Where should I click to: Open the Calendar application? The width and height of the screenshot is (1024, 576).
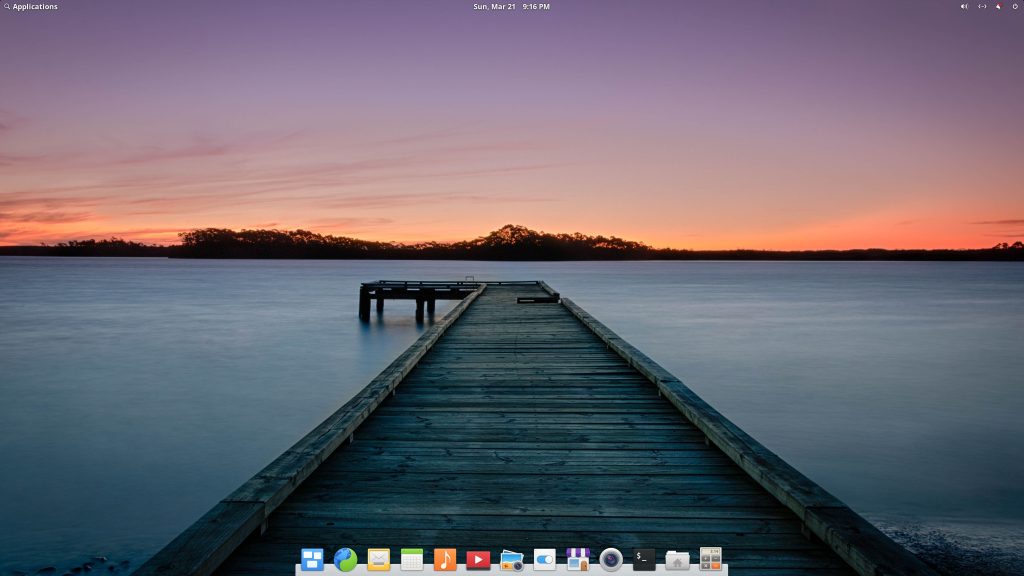tap(413, 560)
